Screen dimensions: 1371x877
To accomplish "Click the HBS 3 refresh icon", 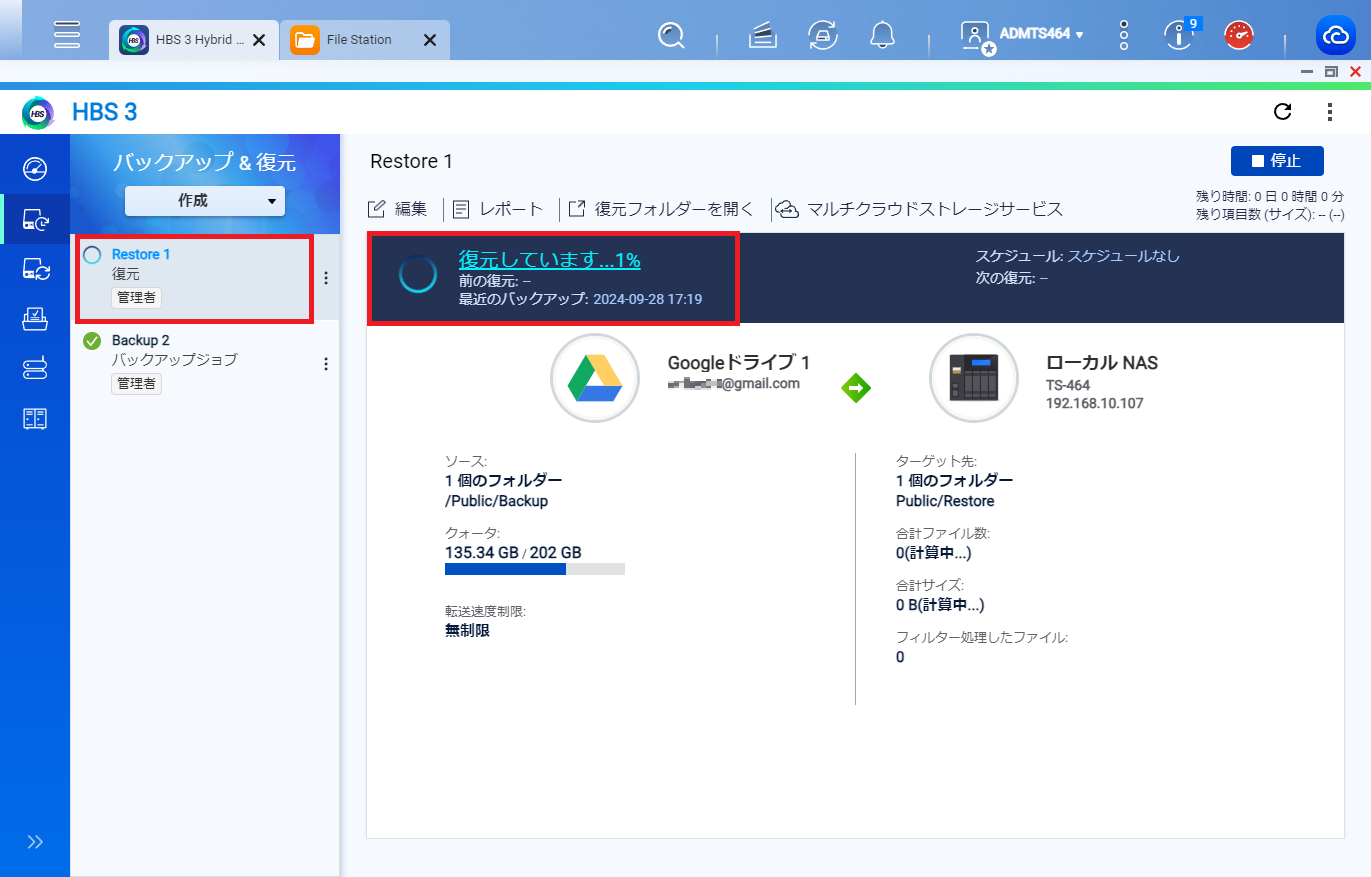I will tap(1283, 111).
